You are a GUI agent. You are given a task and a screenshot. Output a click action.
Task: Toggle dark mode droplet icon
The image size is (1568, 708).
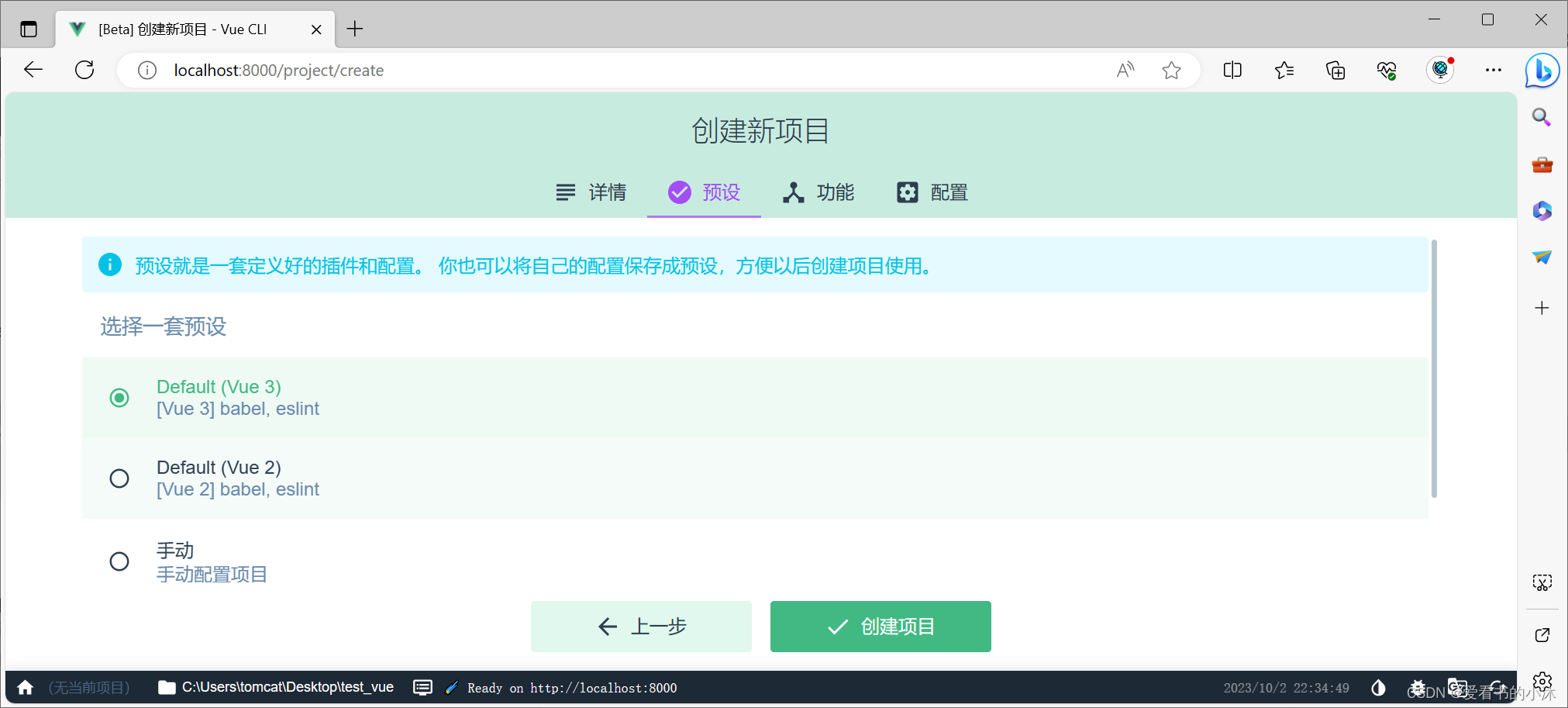pyautogui.click(x=1378, y=688)
